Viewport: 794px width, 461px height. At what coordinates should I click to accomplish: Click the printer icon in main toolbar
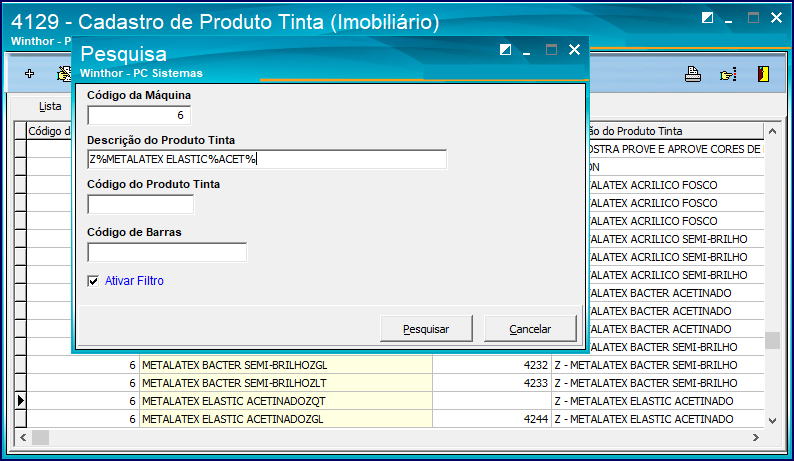[693, 74]
